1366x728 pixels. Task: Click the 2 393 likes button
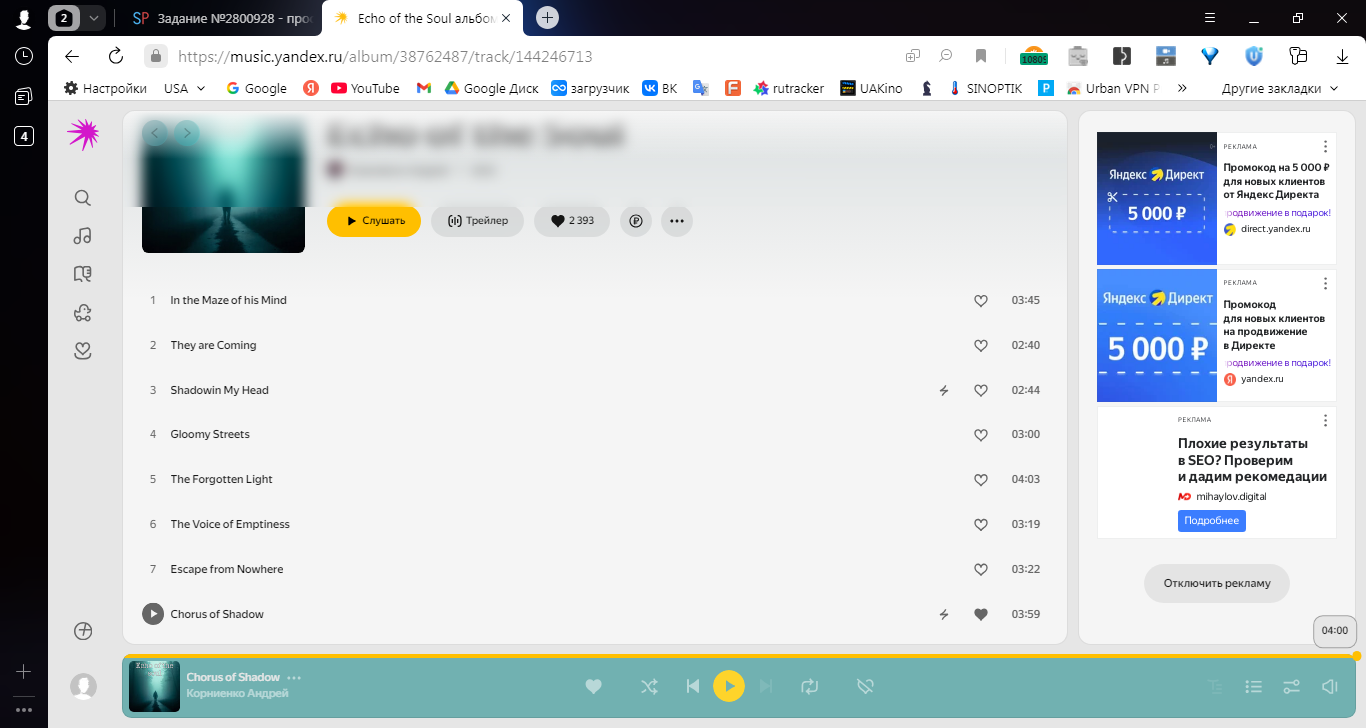tap(572, 221)
